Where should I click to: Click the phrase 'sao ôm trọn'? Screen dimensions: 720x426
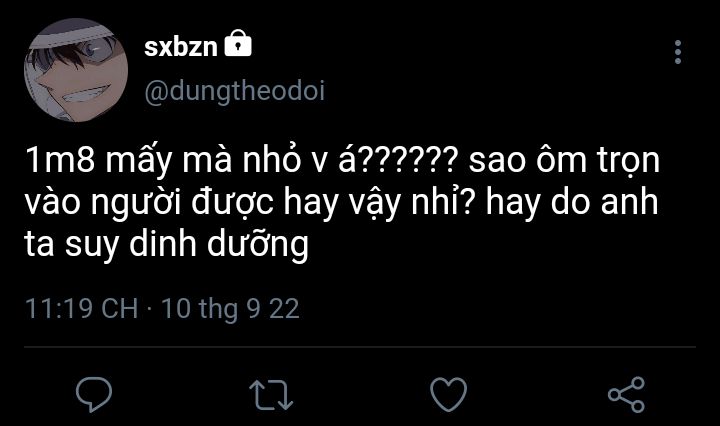pos(564,161)
